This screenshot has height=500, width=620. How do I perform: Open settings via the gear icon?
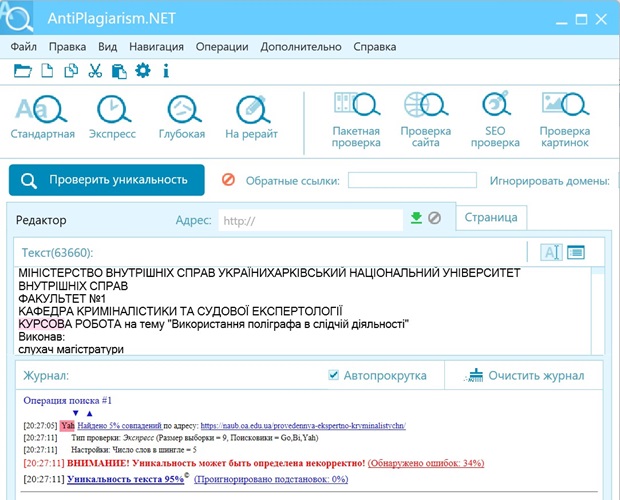point(143,71)
